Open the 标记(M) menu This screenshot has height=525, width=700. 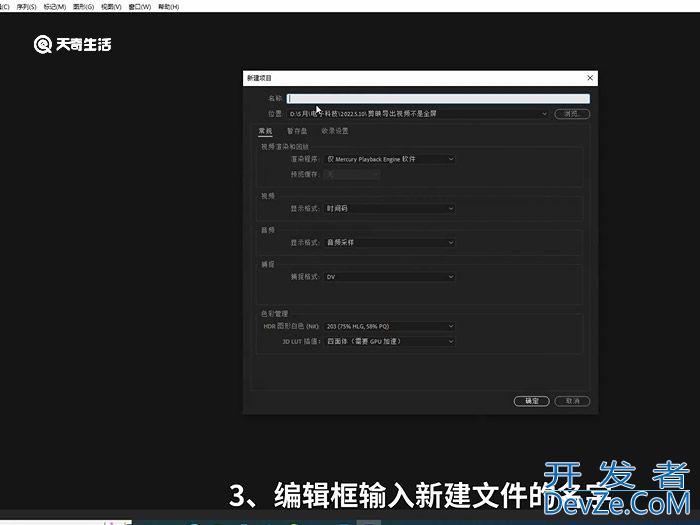click(x=54, y=7)
